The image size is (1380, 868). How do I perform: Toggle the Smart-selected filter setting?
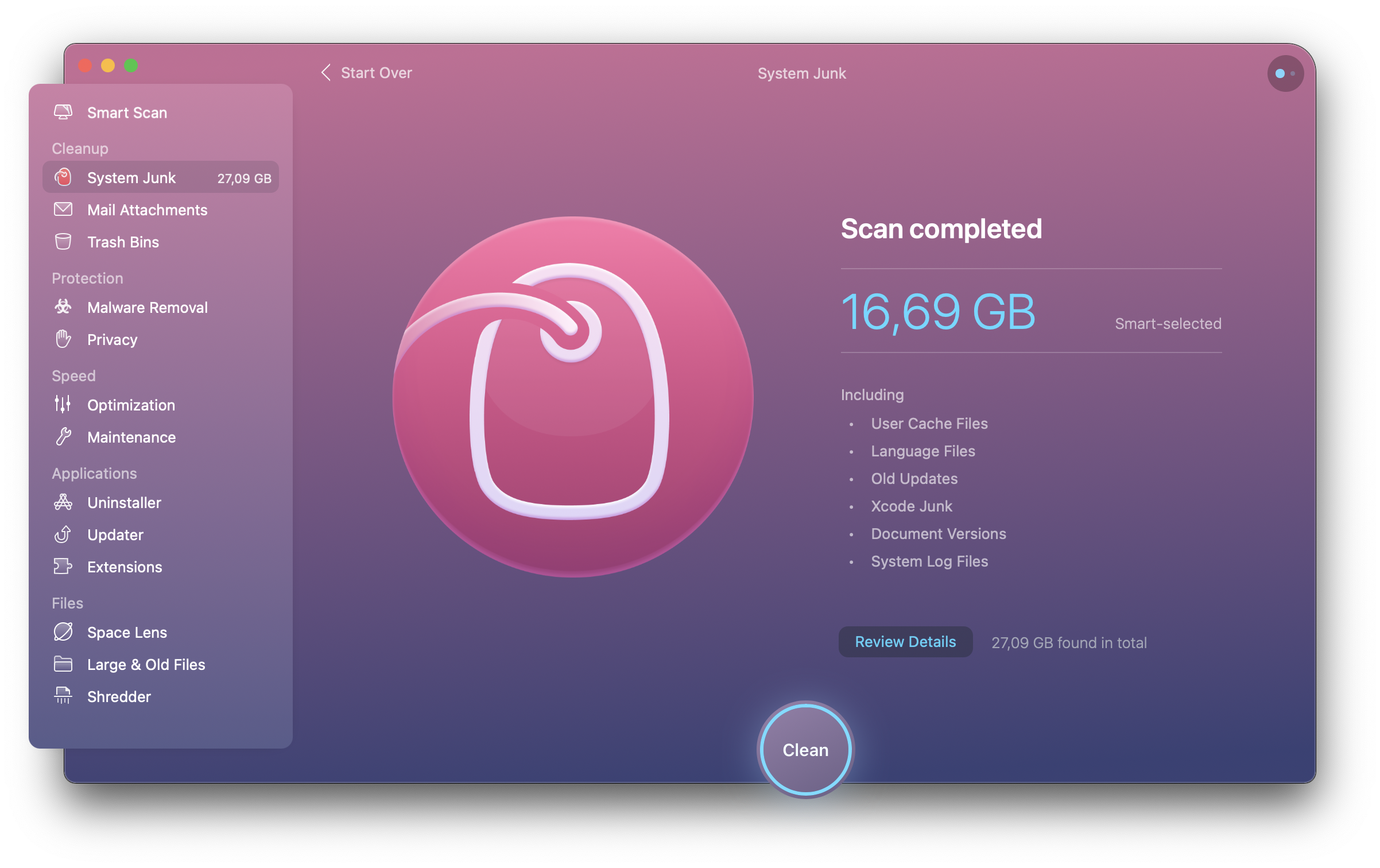[1167, 323]
